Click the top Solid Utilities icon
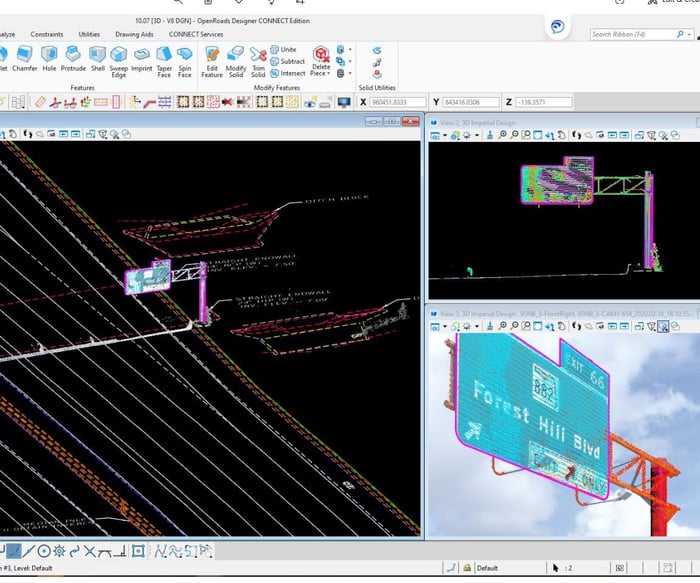700x583 pixels. tap(377, 50)
